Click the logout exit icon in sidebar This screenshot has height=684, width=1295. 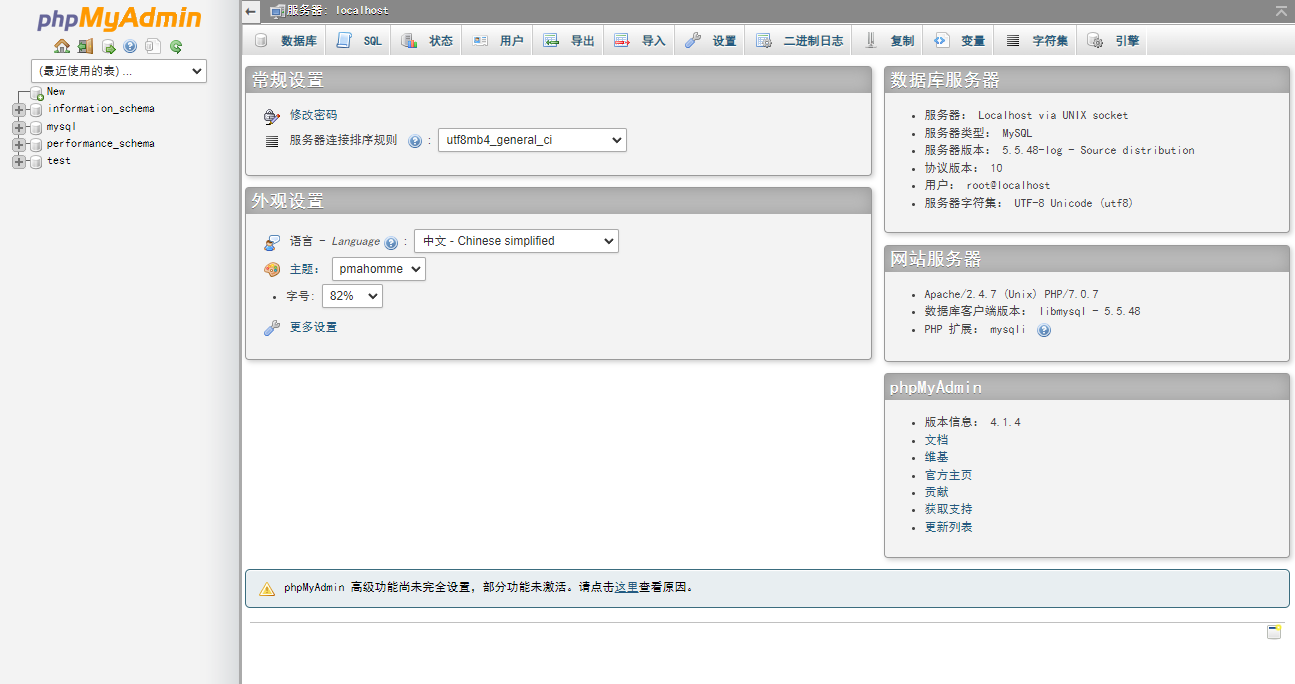coord(85,46)
